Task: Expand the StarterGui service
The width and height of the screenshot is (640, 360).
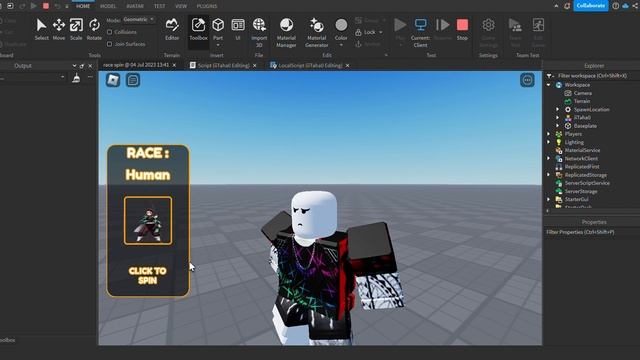Action: tap(549, 199)
